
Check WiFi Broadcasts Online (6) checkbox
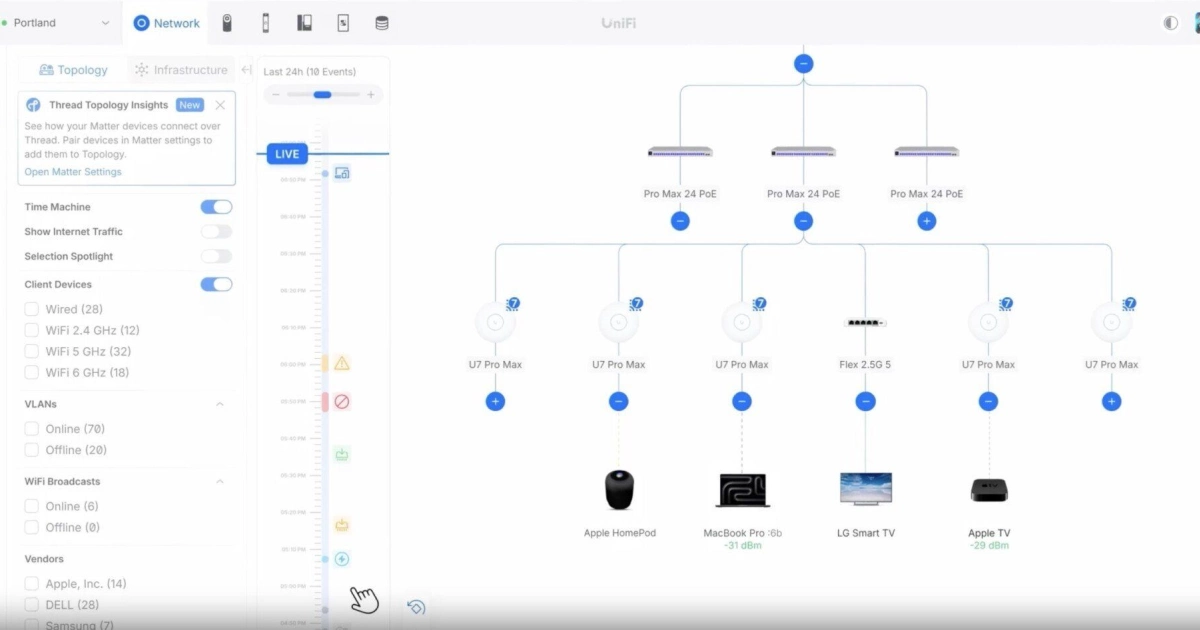point(32,506)
